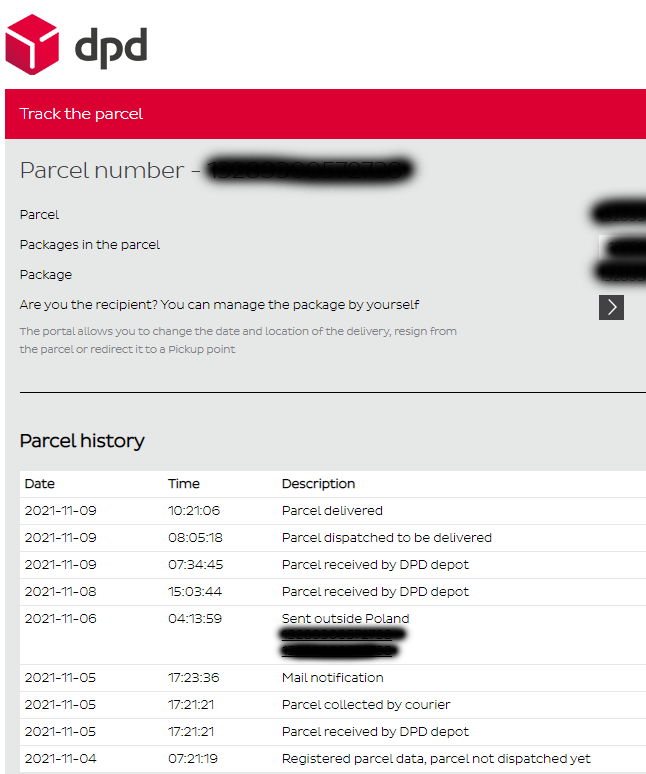Select the Time column header
The height and width of the screenshot is (774, 646).
[x=184, y=484]
